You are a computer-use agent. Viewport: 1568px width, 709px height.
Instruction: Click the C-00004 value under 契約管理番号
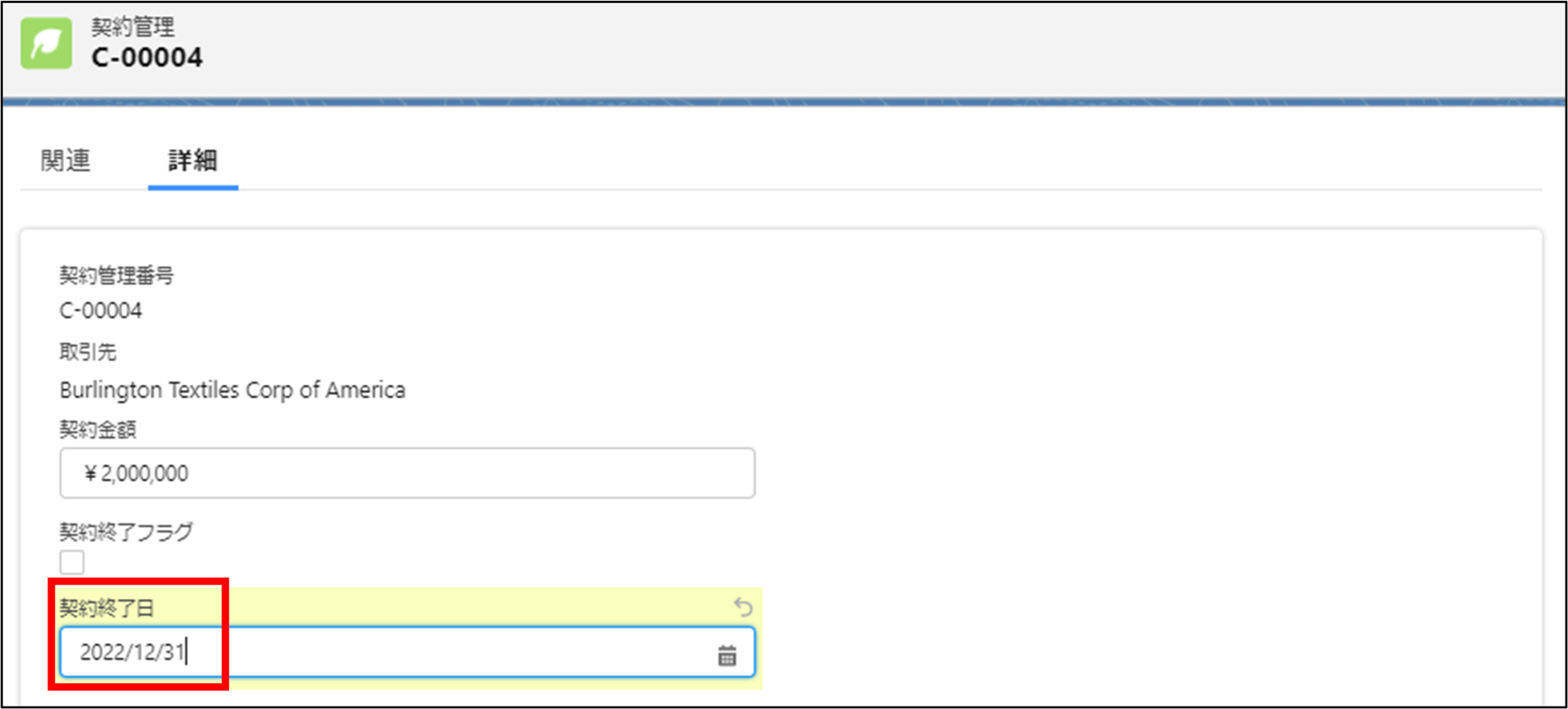tap(101, 310)
